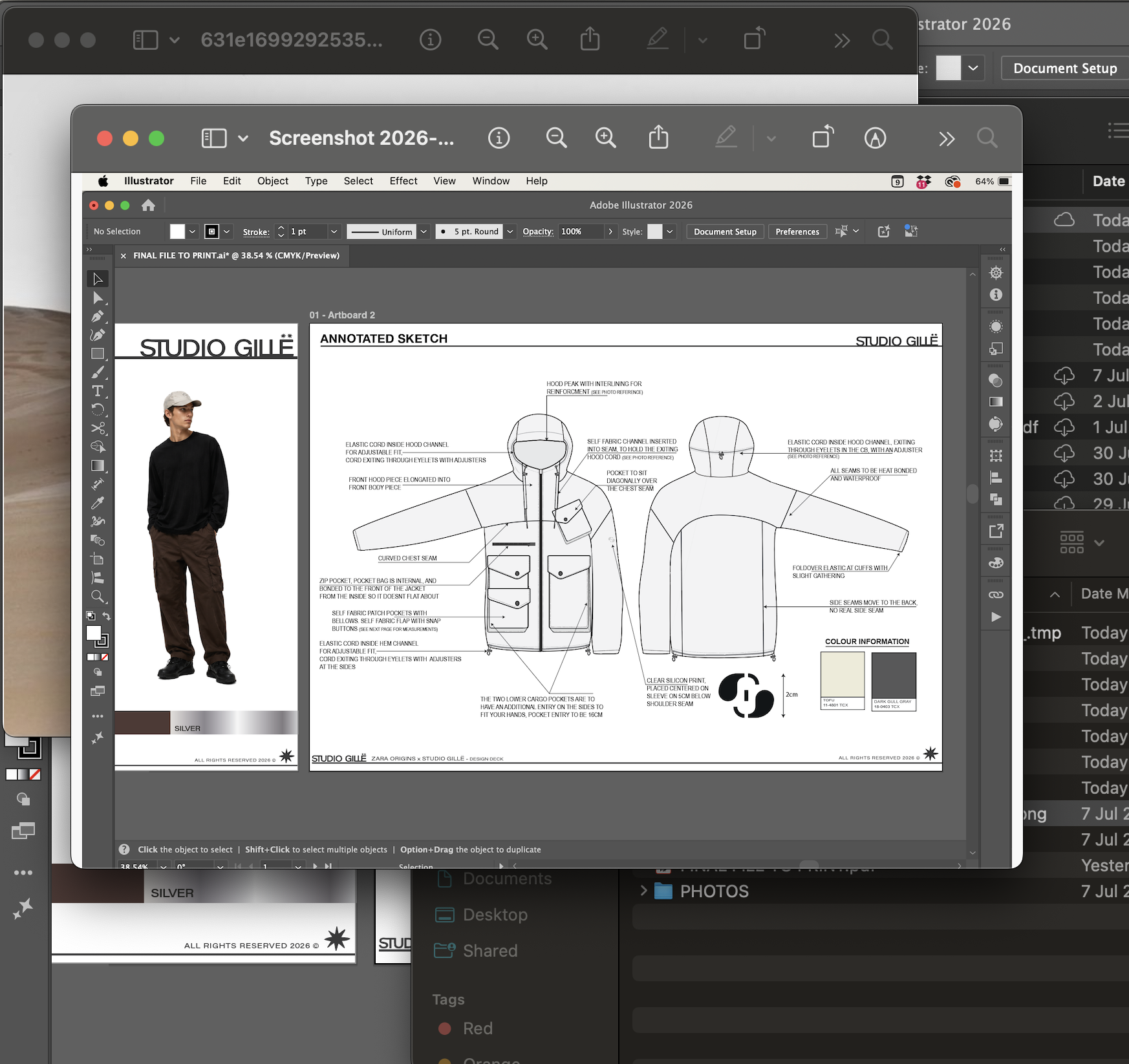Viewport: 1129px width, 1064px height.
Task: Open the Object menu
Action: pos(273,181)
